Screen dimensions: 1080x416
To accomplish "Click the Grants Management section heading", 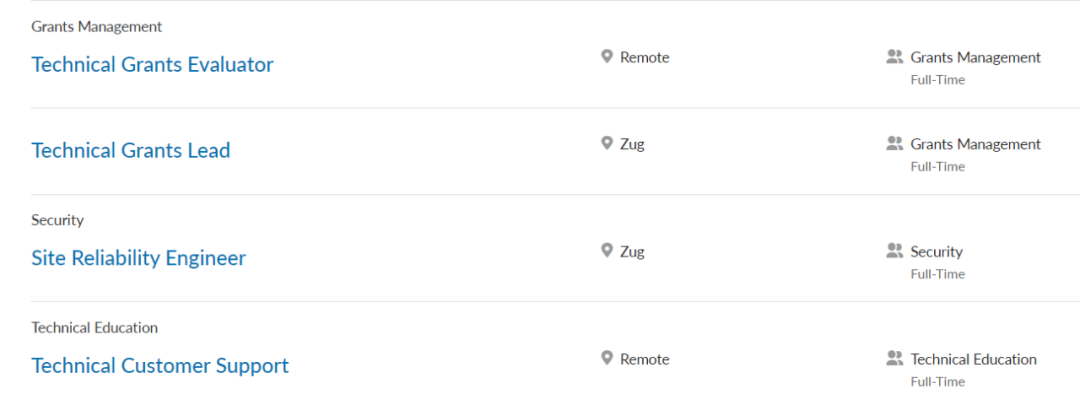I will pos(97,27).
